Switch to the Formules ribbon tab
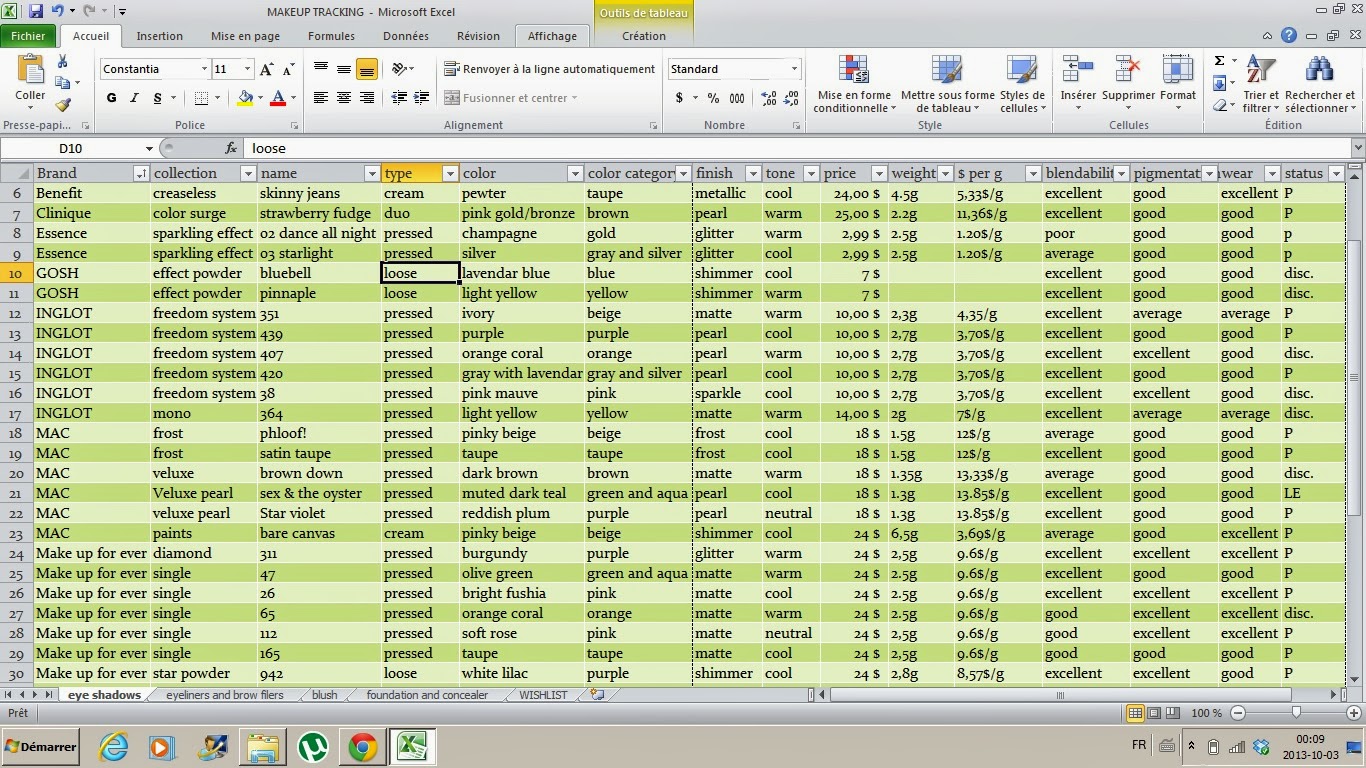This screenshot has height=768, width=1366. pyautogui.click(x=331, y=36)
